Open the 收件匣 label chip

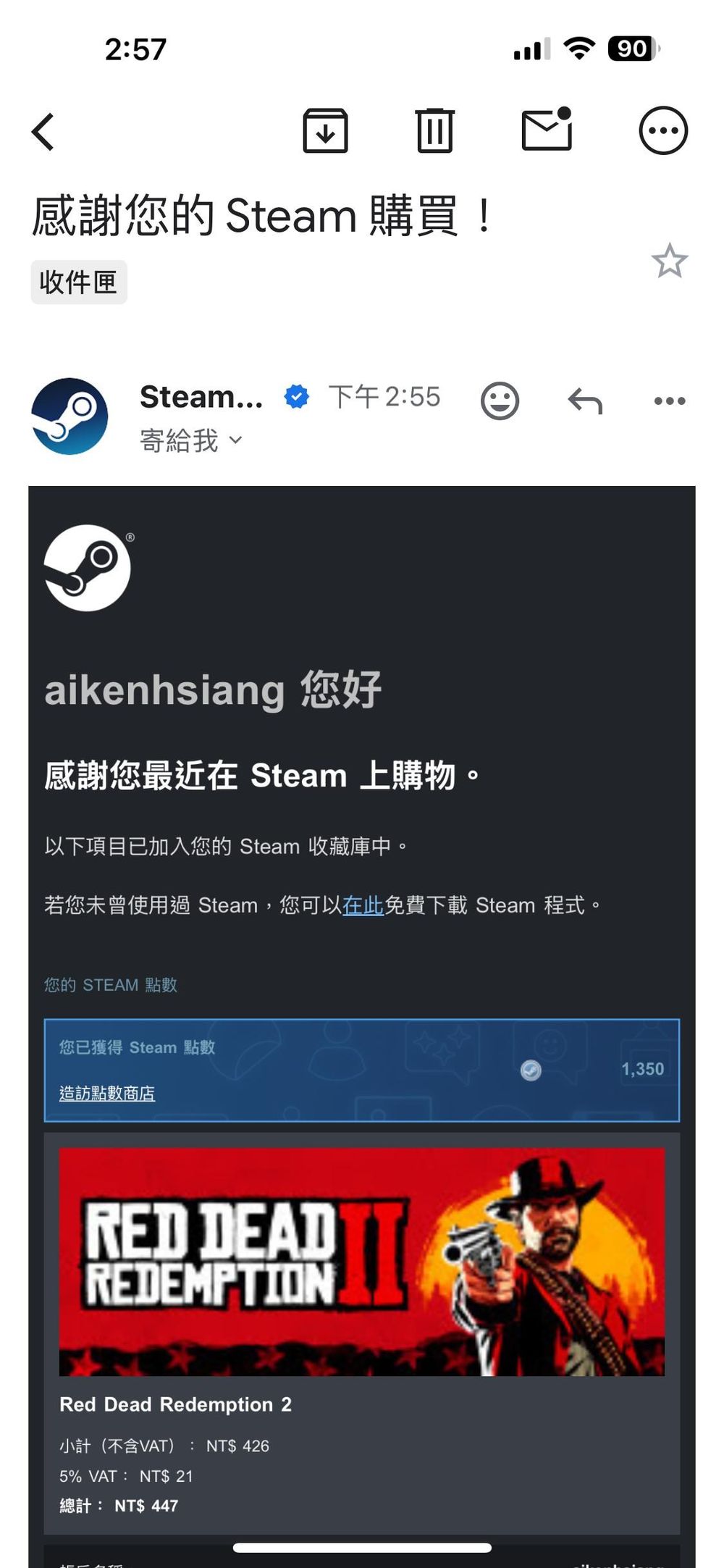point(79,282)
